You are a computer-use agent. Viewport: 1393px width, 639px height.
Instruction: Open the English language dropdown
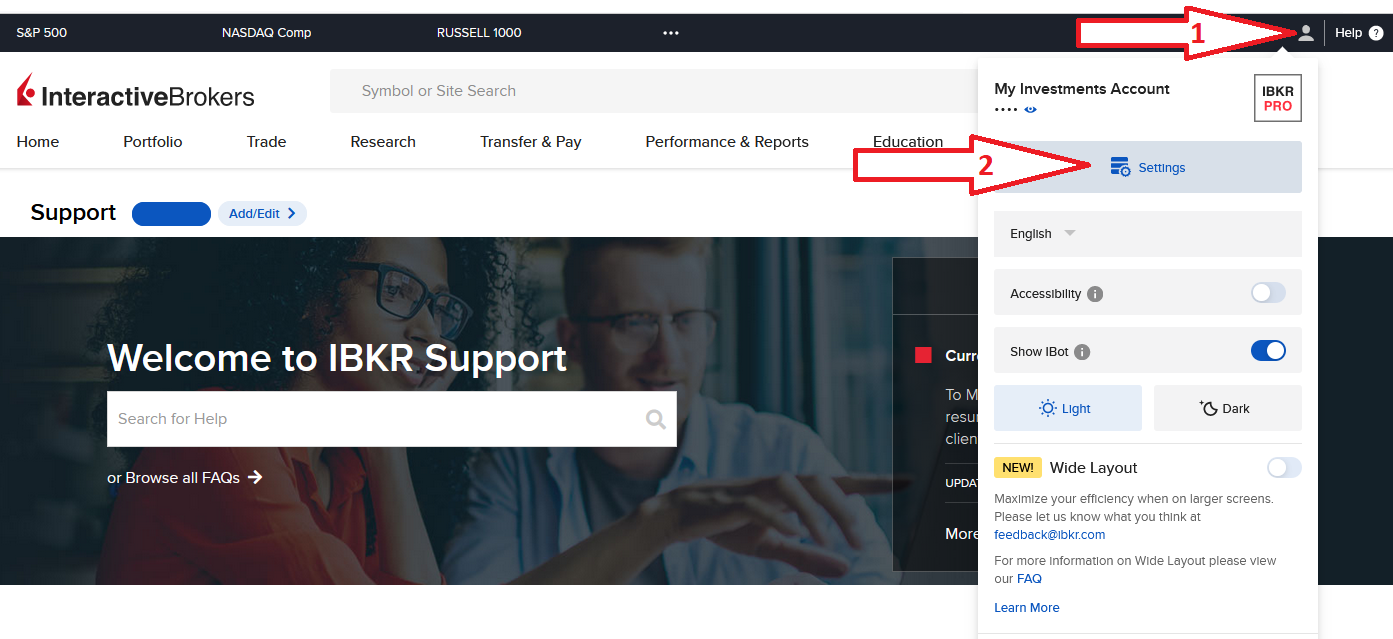(1148, 234)
